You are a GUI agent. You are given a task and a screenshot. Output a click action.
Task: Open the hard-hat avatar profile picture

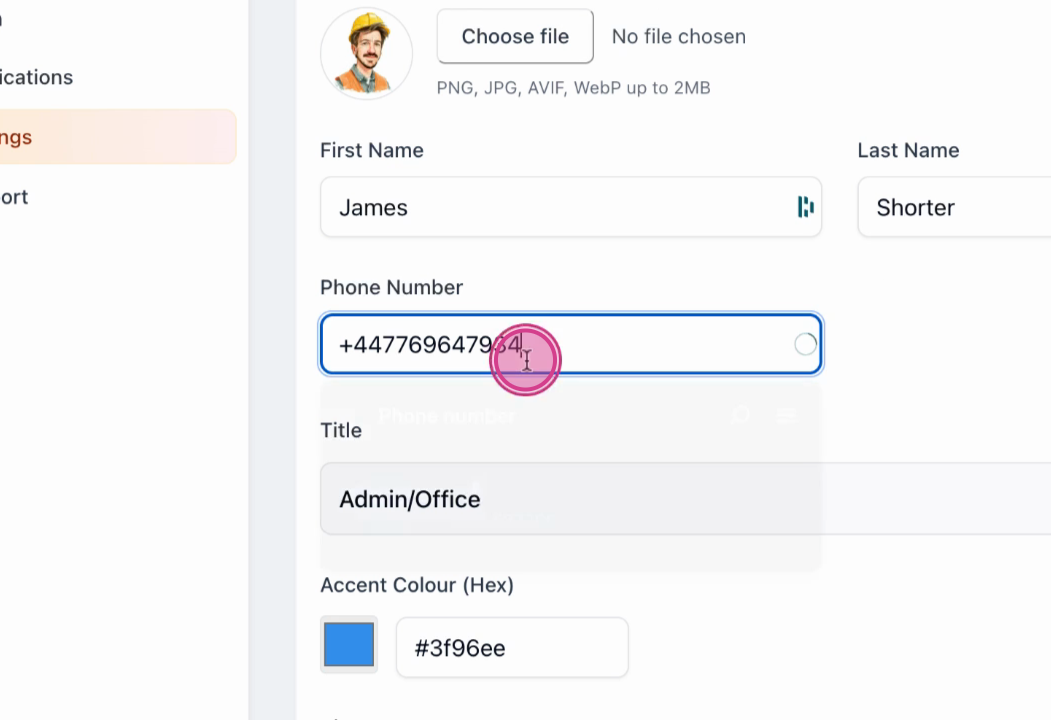pos(366,54)
